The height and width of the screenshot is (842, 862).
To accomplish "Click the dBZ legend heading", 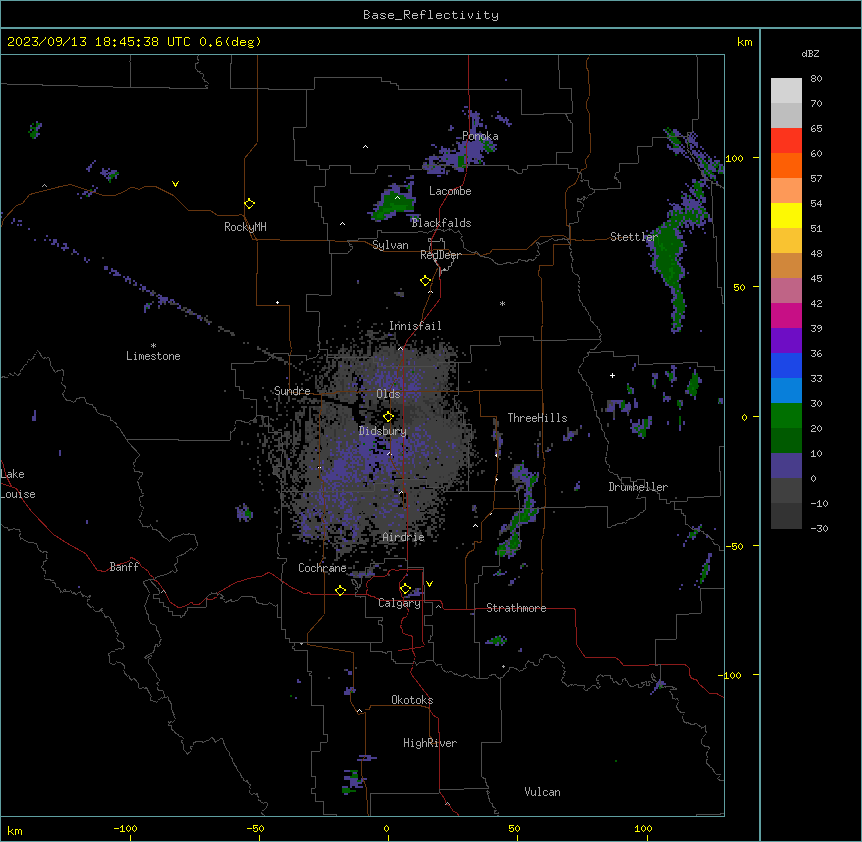I will click(810, 54).
